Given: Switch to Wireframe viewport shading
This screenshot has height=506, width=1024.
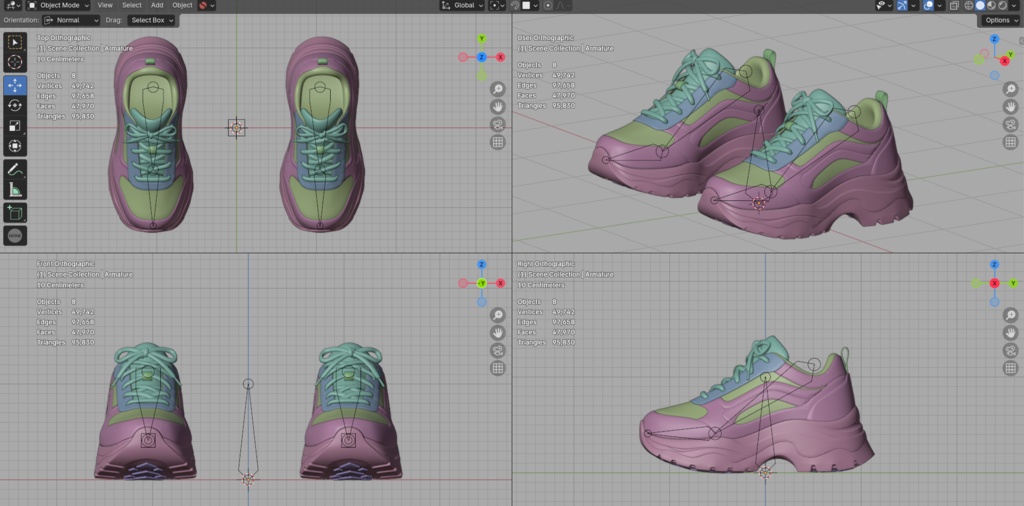Looking at the screenshot, I should click(969, 5).
